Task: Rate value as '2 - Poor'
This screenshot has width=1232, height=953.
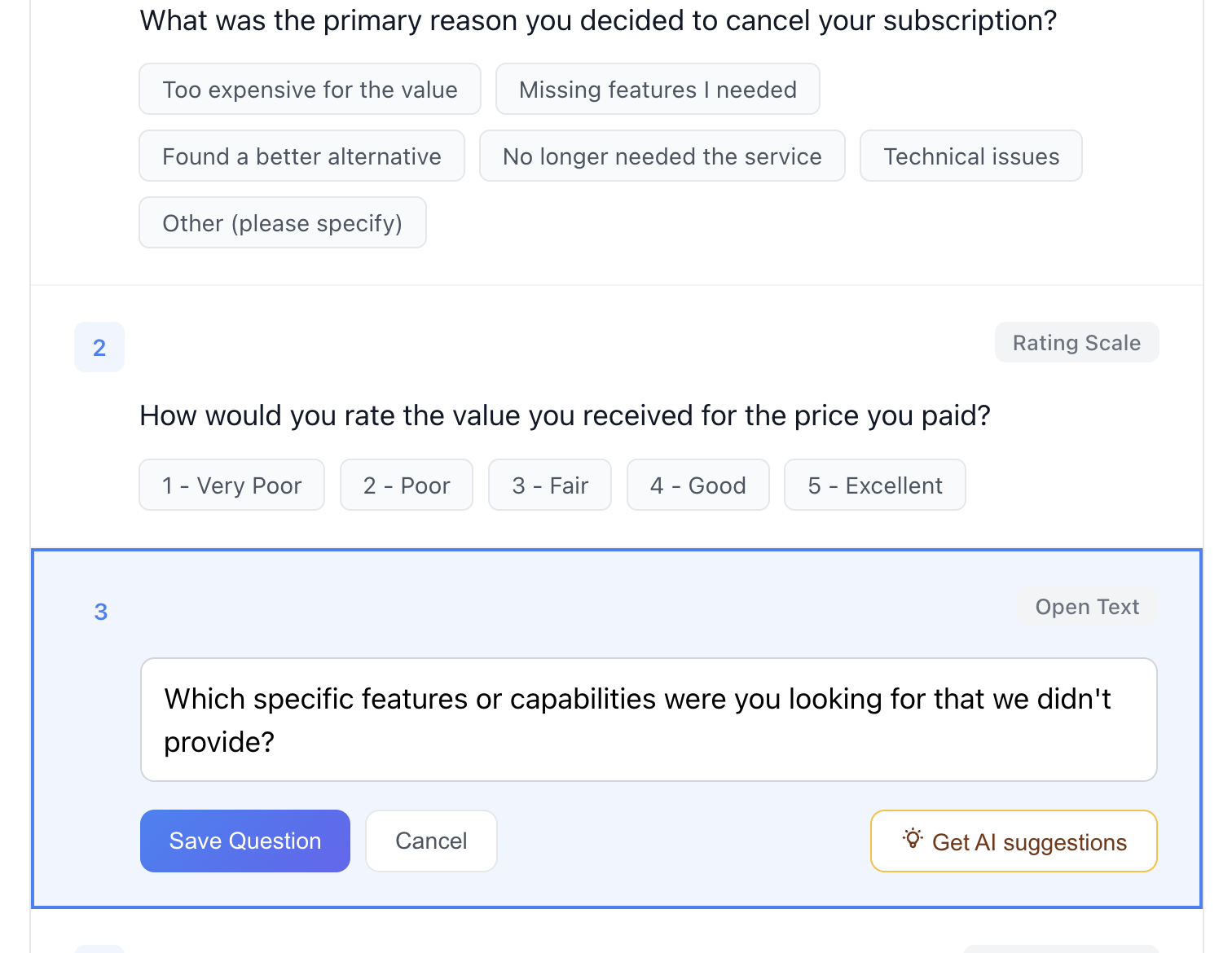Action: point(406,485)
